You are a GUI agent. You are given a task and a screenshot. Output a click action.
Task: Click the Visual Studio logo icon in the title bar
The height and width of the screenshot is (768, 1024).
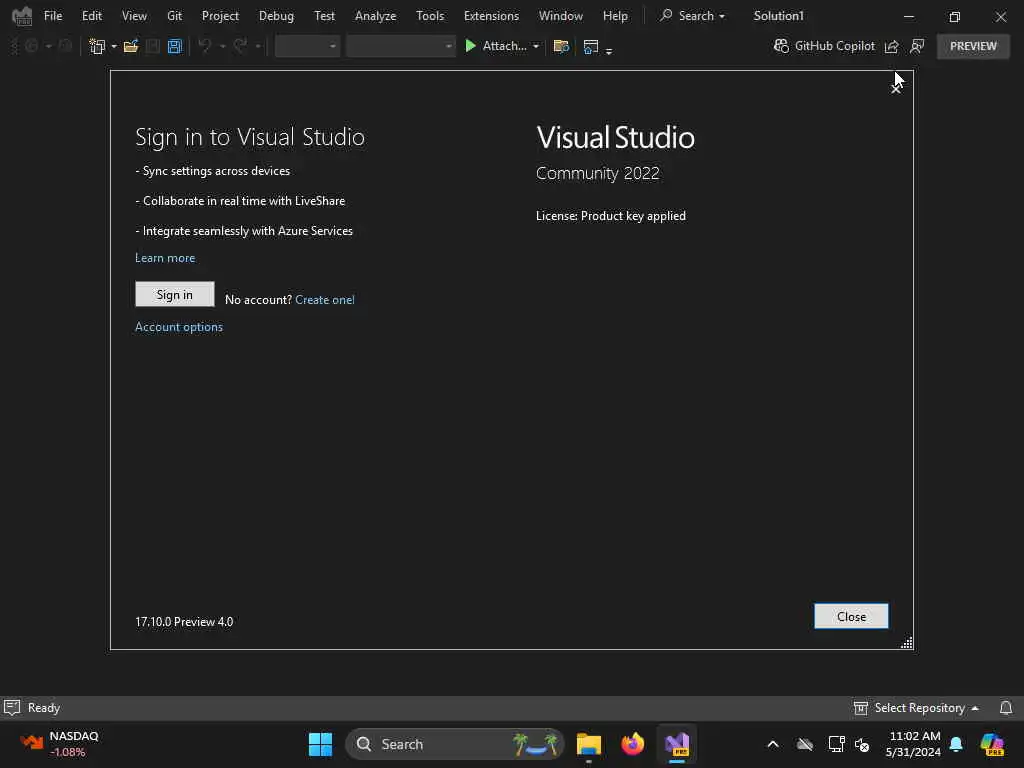(22, 16)
